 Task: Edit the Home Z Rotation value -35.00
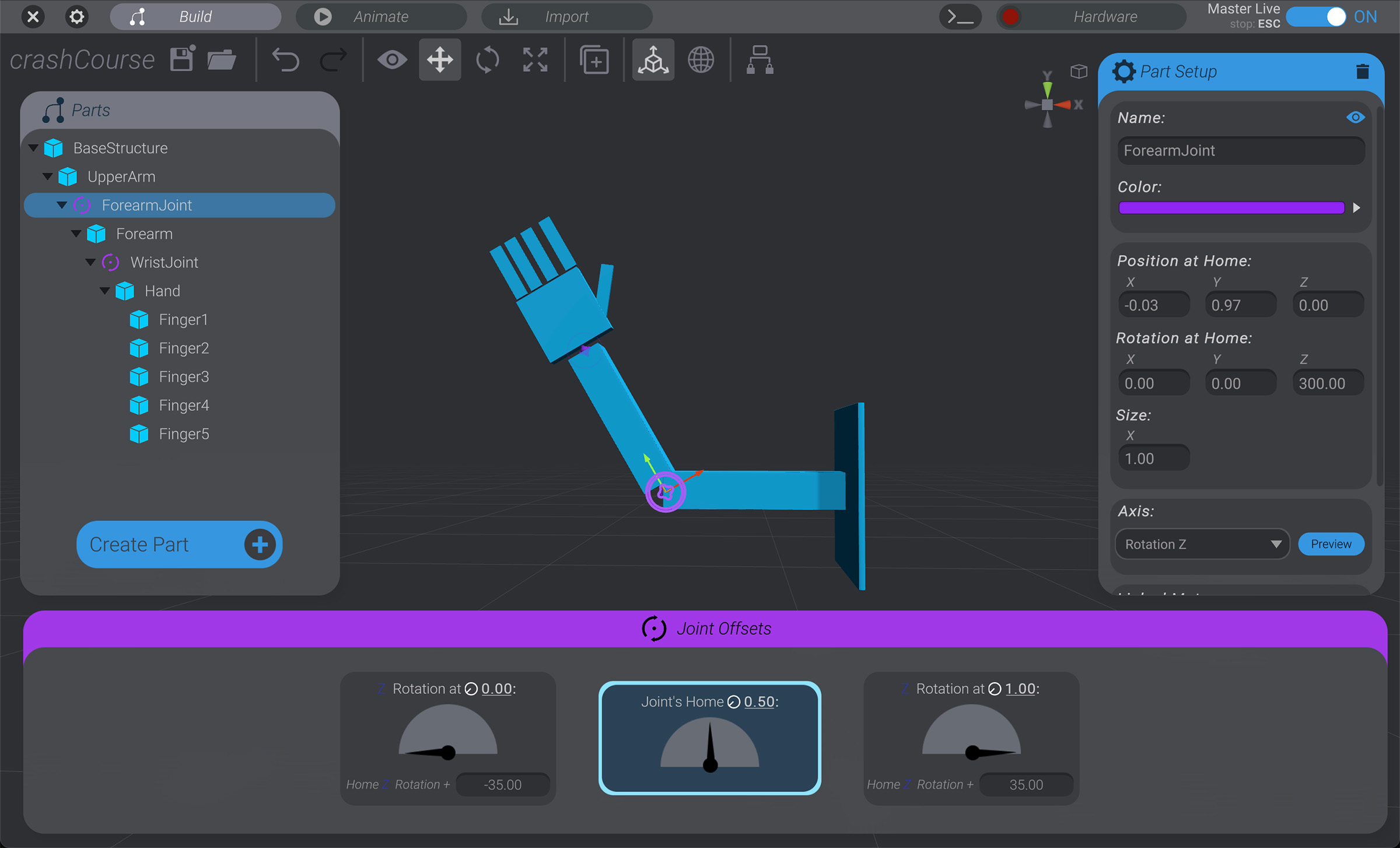click(x=502, y=784)
